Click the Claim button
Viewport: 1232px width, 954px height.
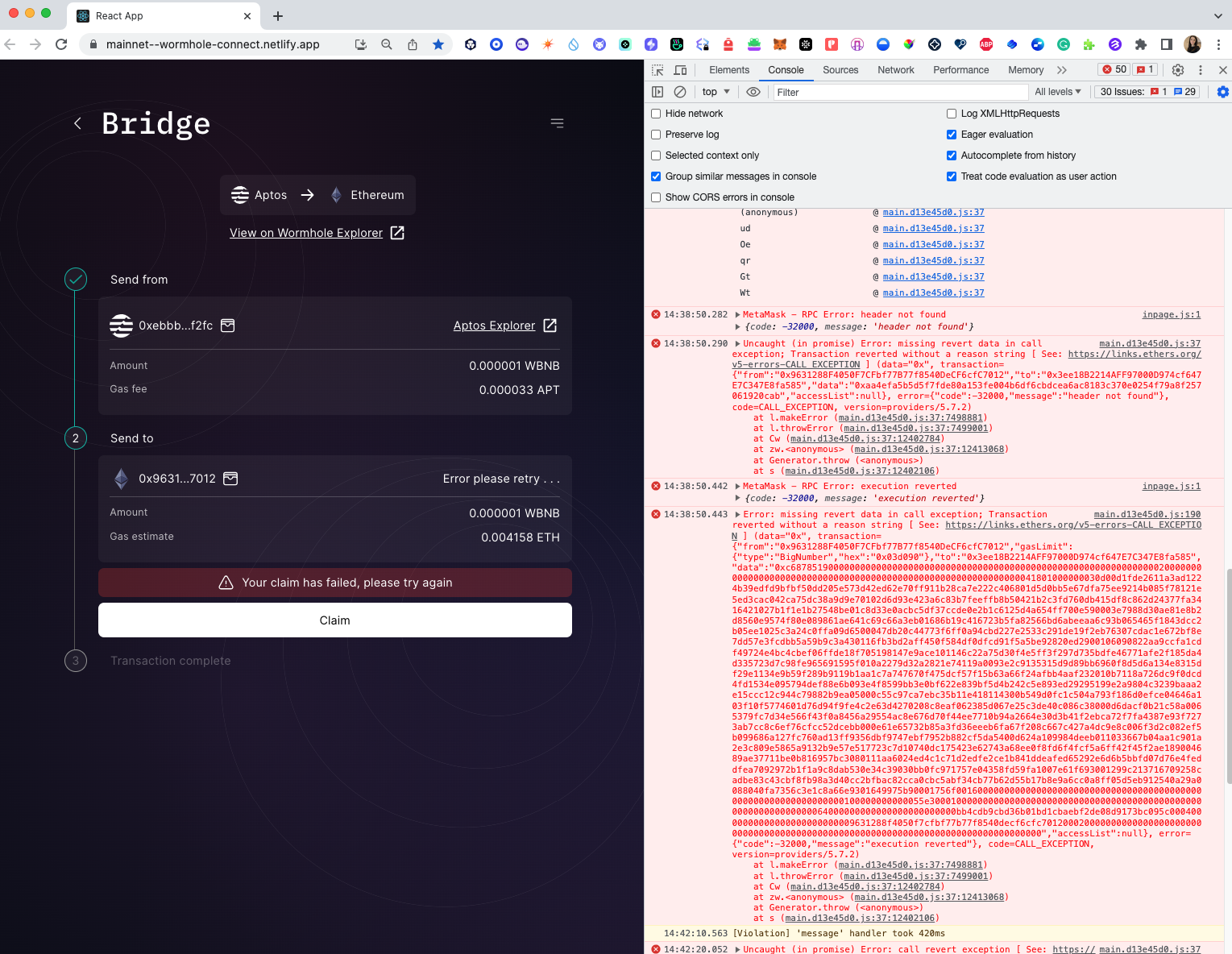tap(334, 620)
